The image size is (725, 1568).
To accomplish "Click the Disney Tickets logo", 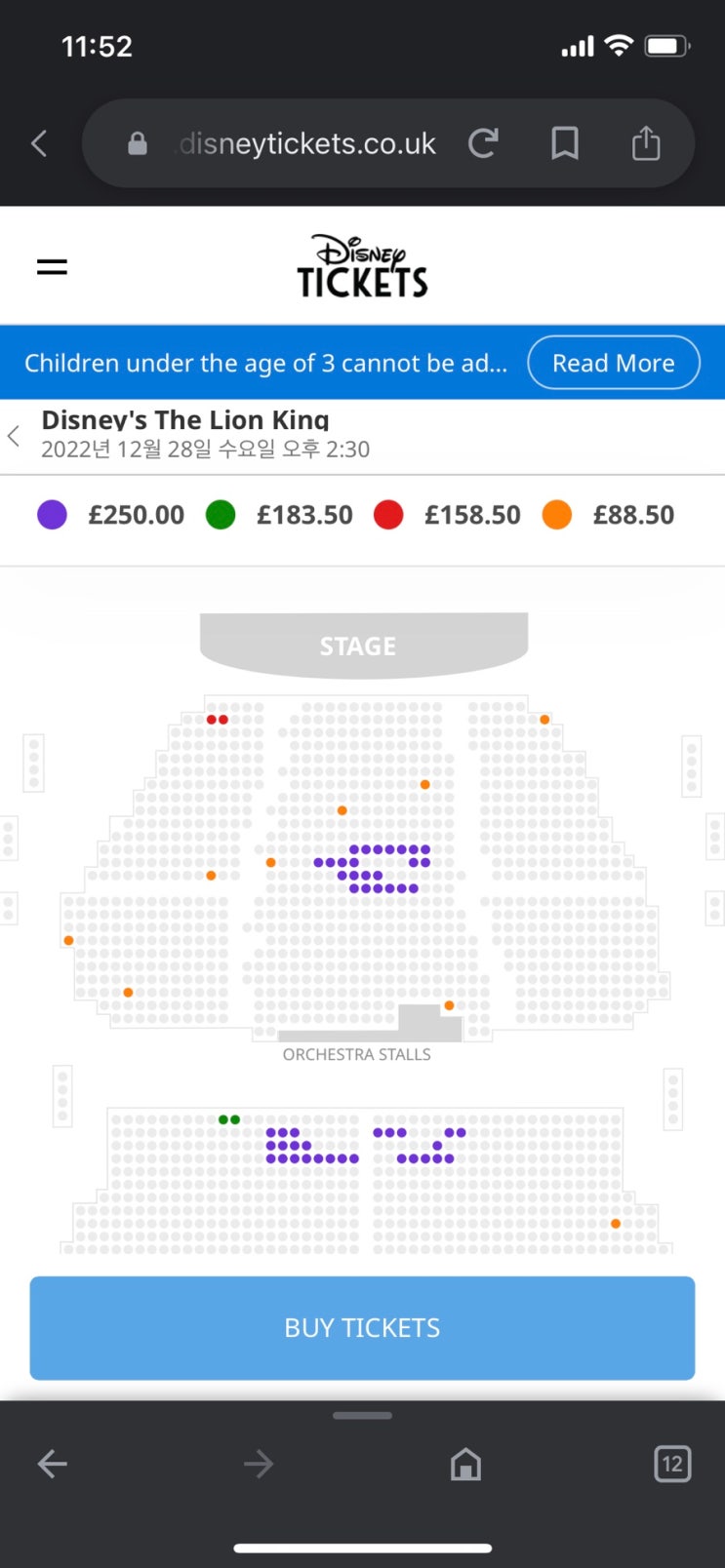I will pyautogui.click(x=362, y=266).
